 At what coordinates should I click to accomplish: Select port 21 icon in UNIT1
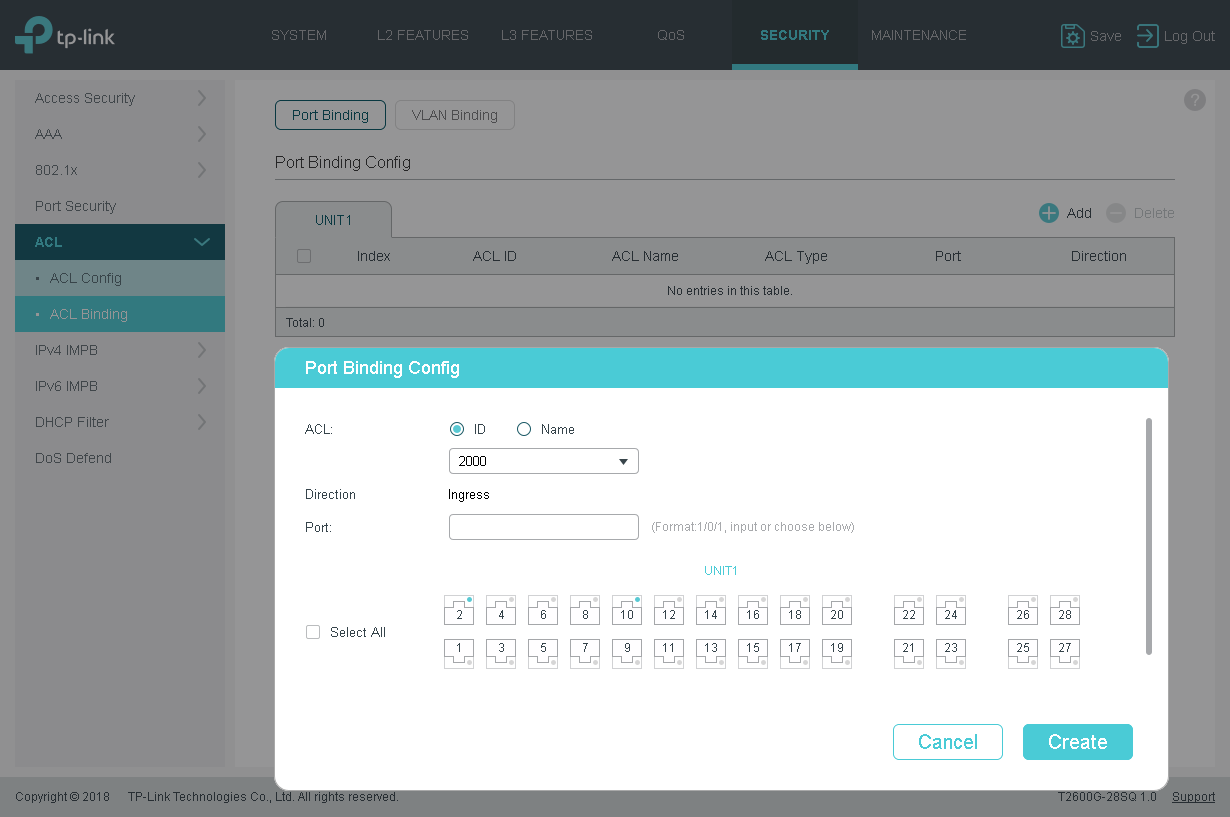click(x=909, y=653)
